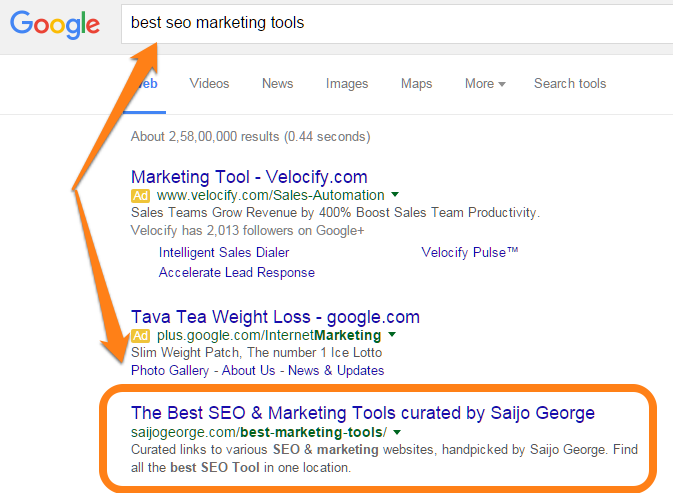The width and height of the screenshot is (673, 493).
Task: Click the Ad badge beside plus.google.com URL
Action: click(x=141, y=335)
